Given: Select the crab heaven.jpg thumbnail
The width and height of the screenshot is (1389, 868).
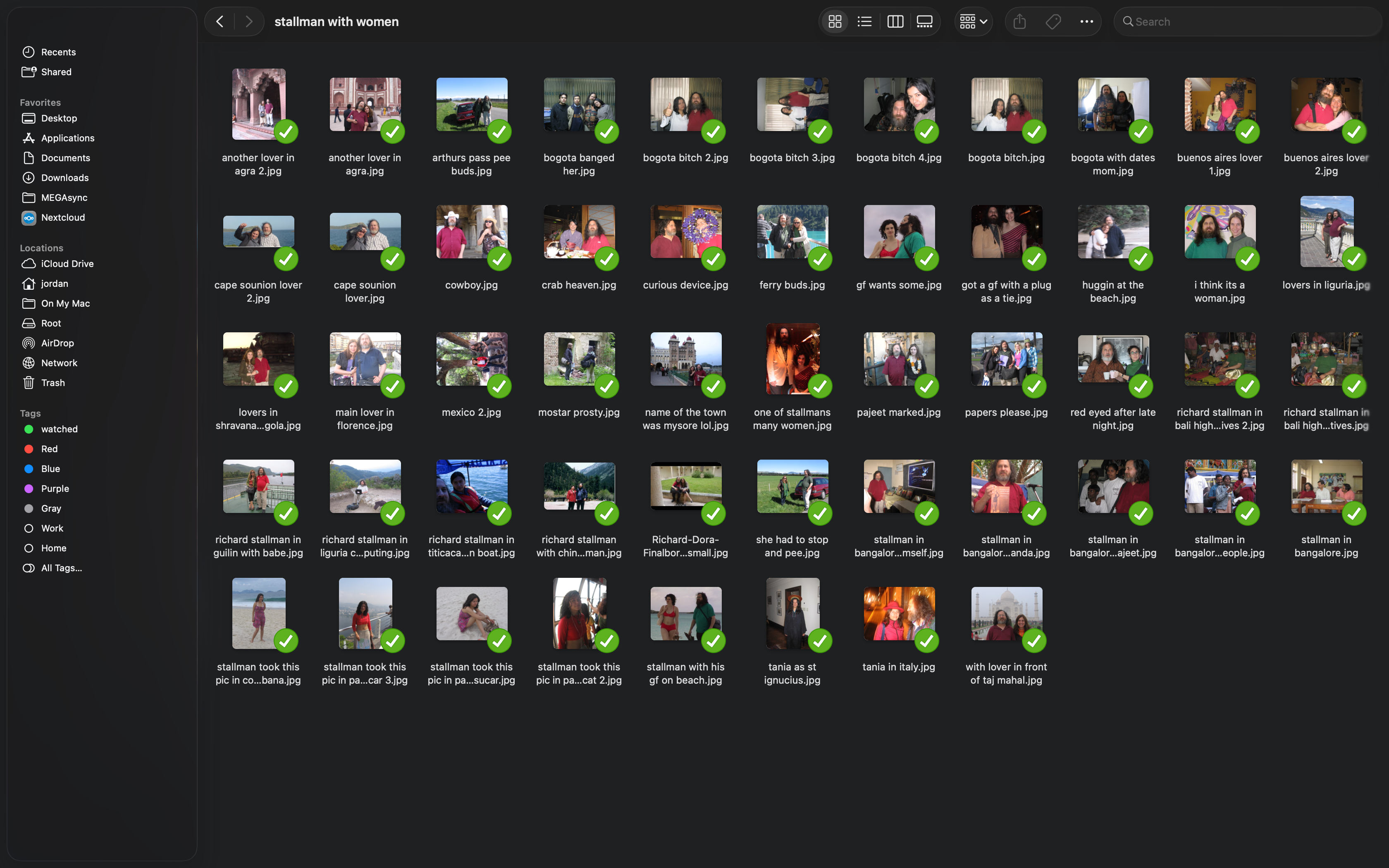Looking at the screenshot, I should point(579,231).
